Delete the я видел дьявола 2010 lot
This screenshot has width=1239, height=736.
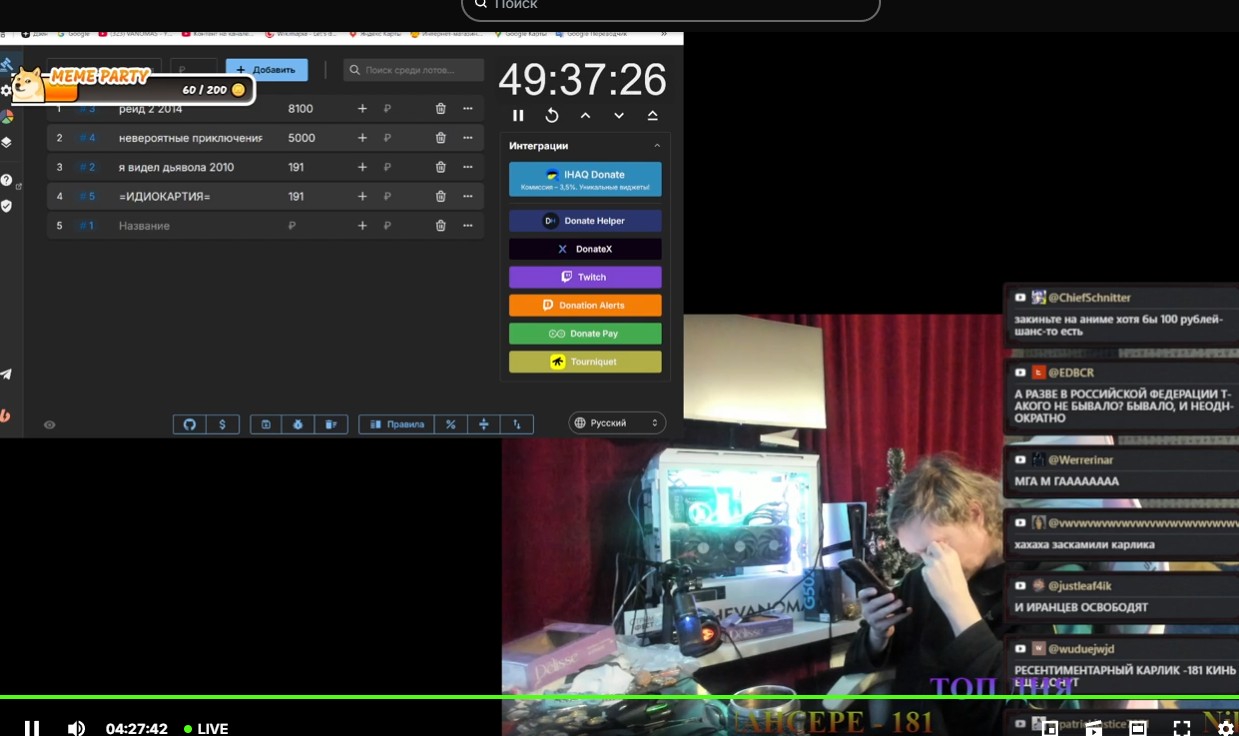441,167
